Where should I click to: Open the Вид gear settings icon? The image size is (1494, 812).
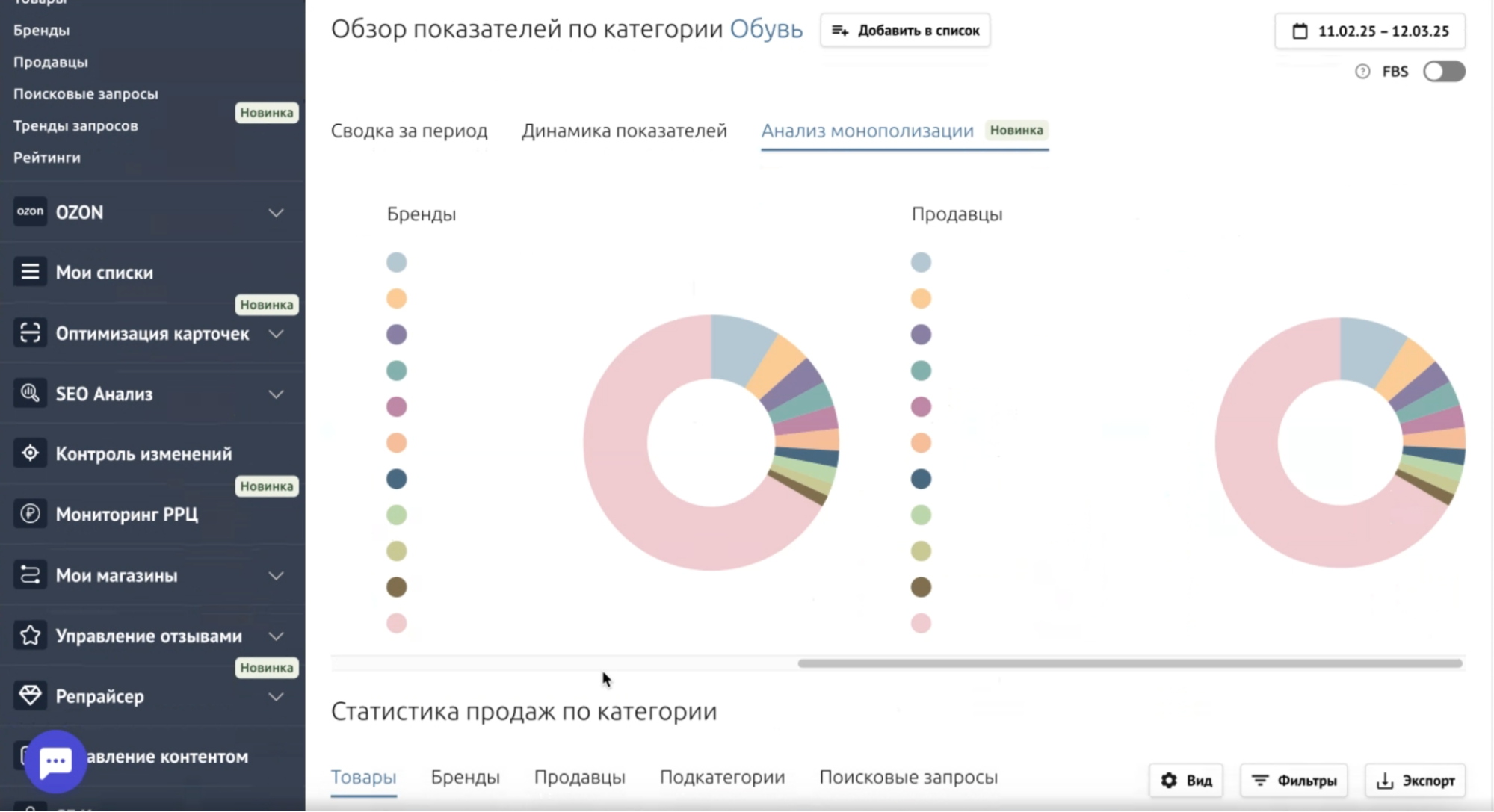point(1169,780)
